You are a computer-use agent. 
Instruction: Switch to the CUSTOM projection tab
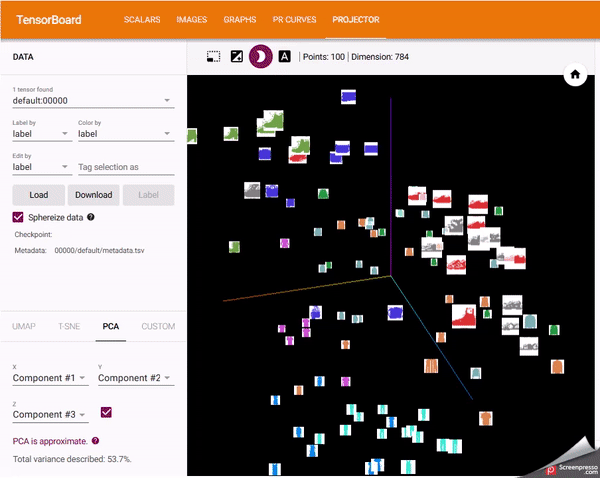tap(158, 326)
